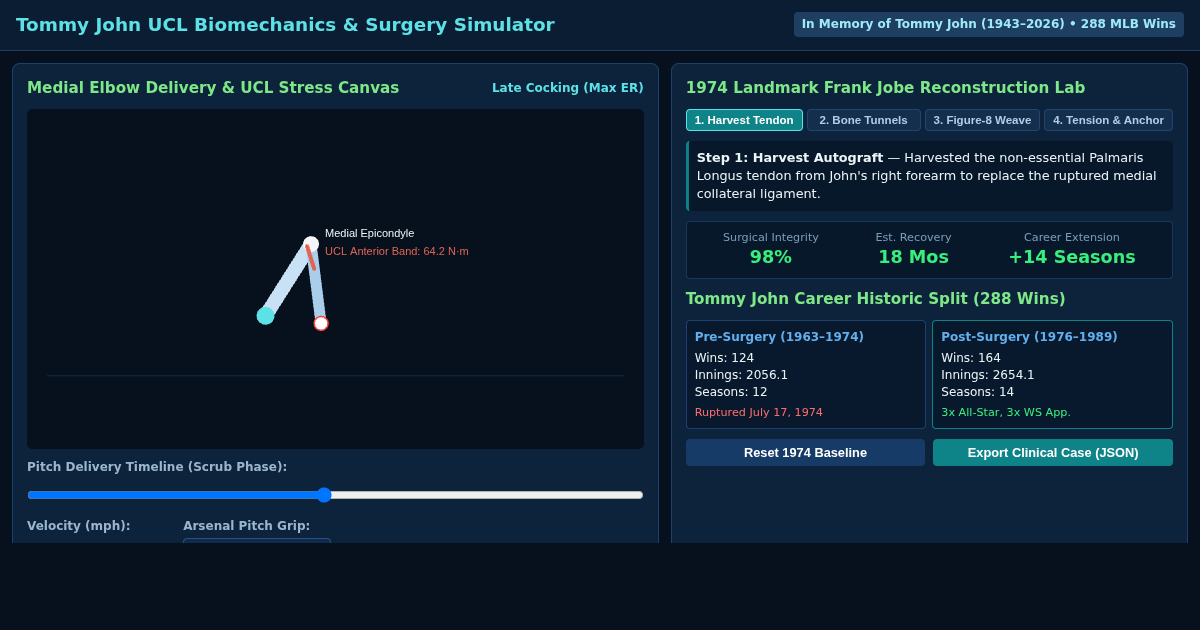Export Clinical Case (JSON)

click(1053, 452)
